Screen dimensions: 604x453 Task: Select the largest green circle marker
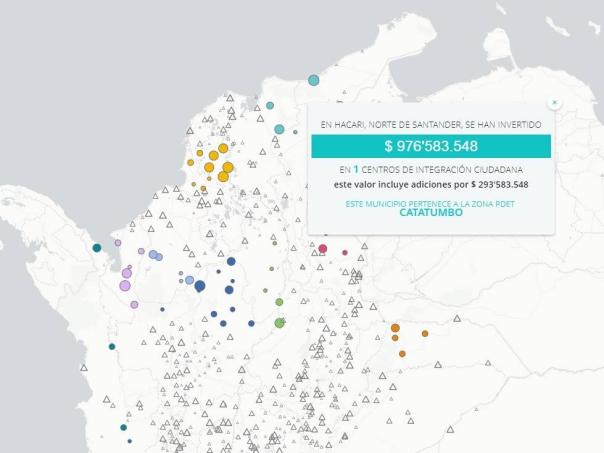(280, 322)
